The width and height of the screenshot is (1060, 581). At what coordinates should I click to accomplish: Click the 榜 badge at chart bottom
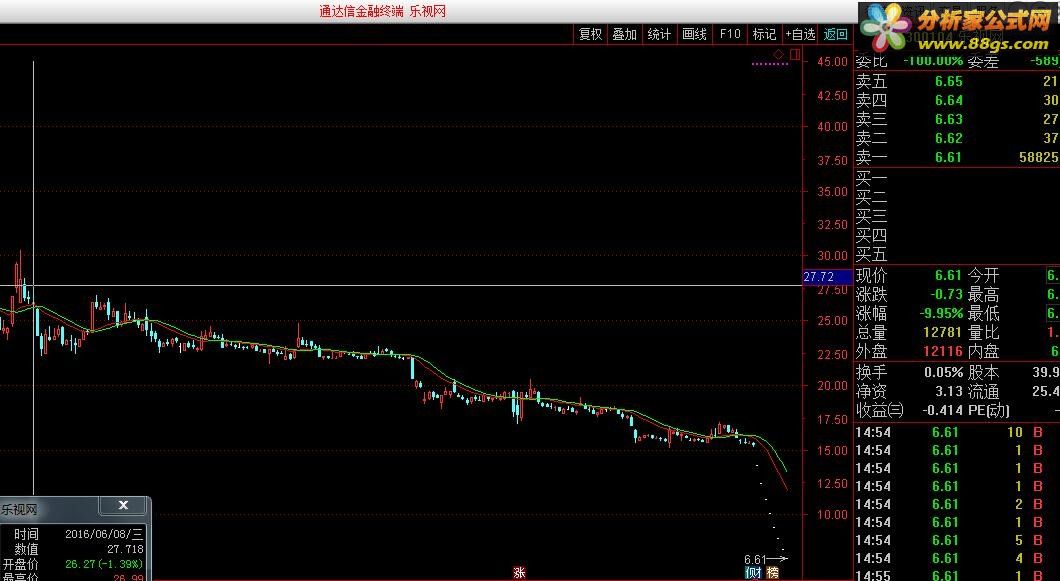[772, 573]
